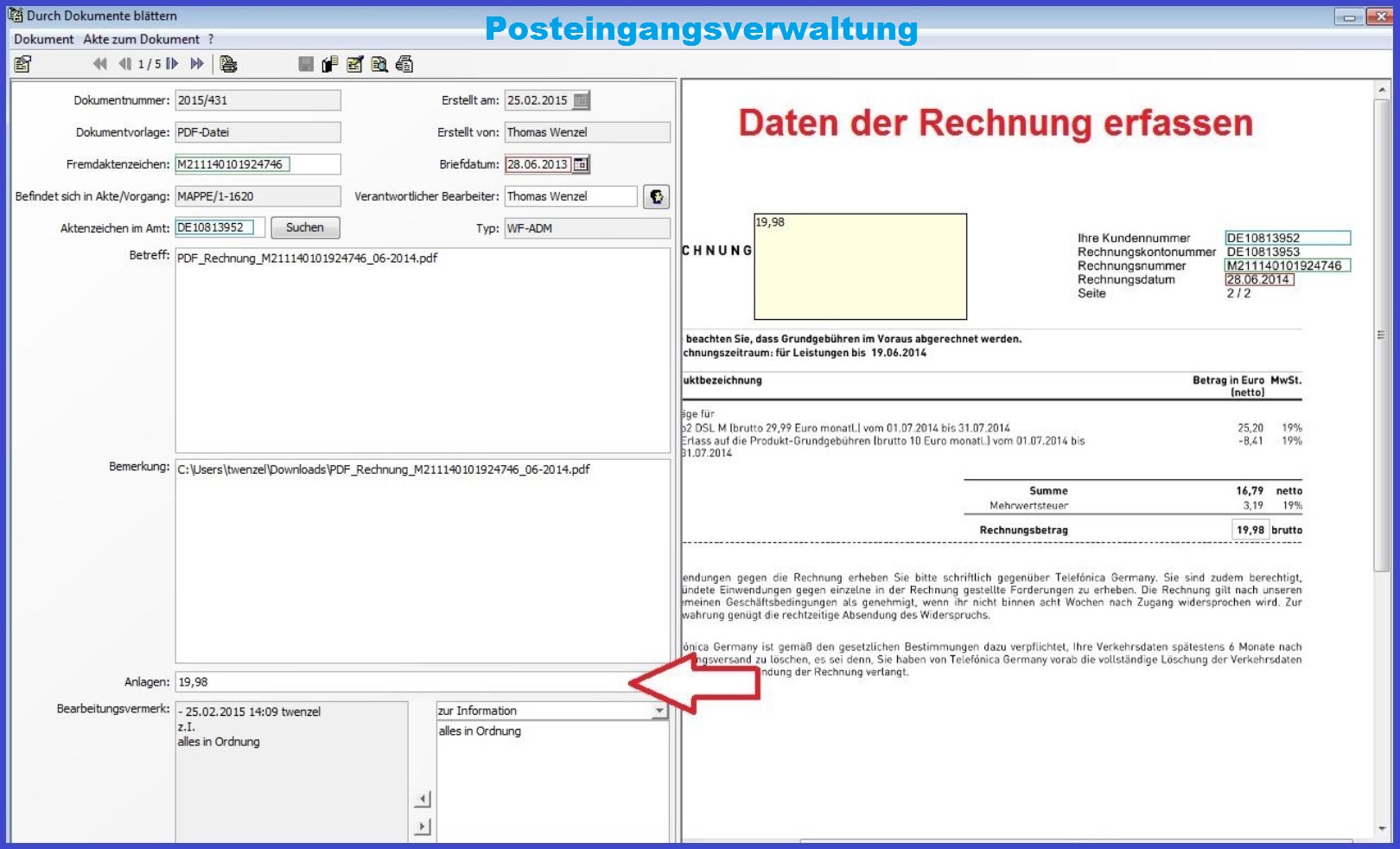The image size is (1400, 849).
Task: Jump to the last document with double-right arrow
Action: (x=197, y=64)
